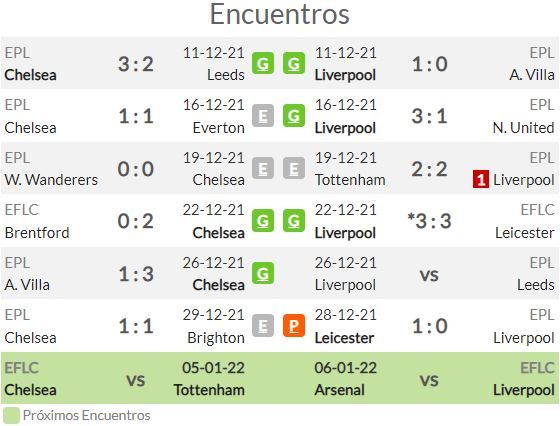Screen dimensions: 560x426
Task: Click green G badge for Brentford vs Chelsea
Action: (263, 221)
